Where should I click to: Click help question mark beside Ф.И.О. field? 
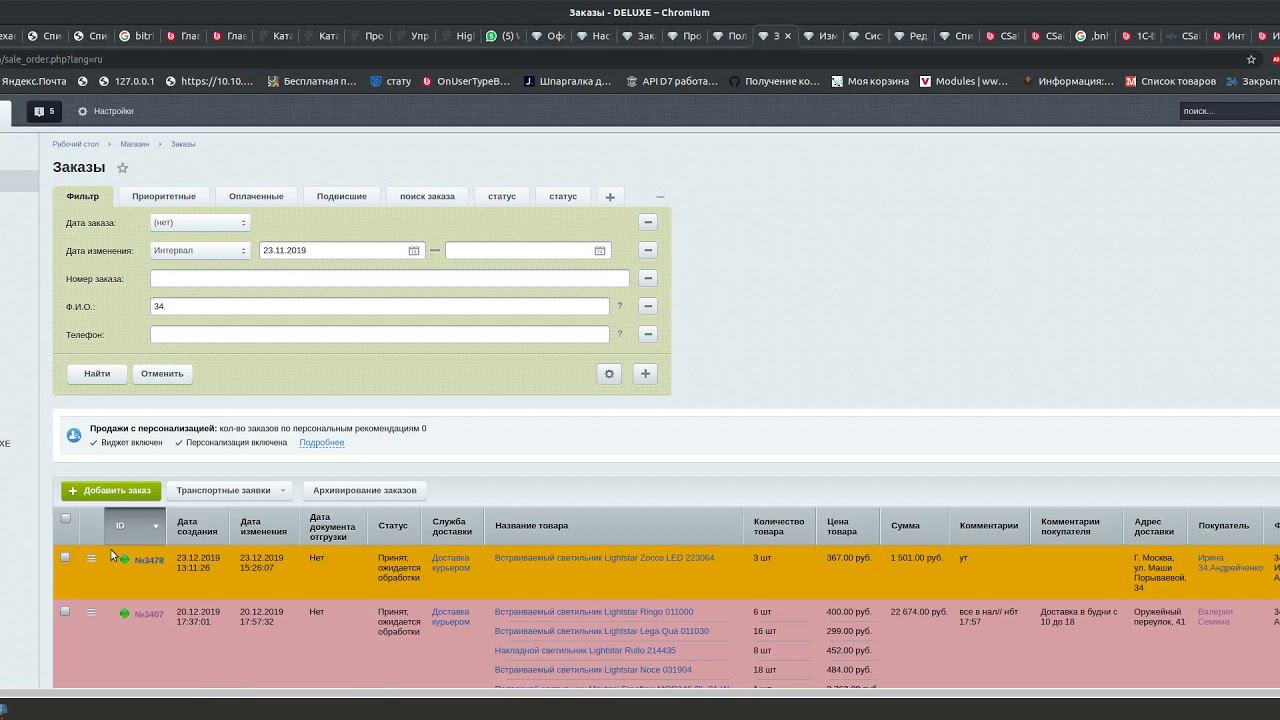(620, 307)
